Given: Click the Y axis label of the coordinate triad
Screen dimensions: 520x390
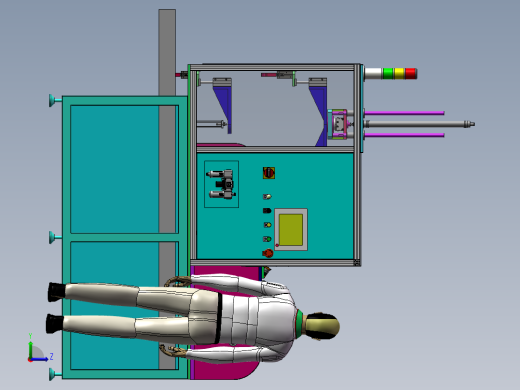Looking at the screenshot, I should [x=30, y=336].
